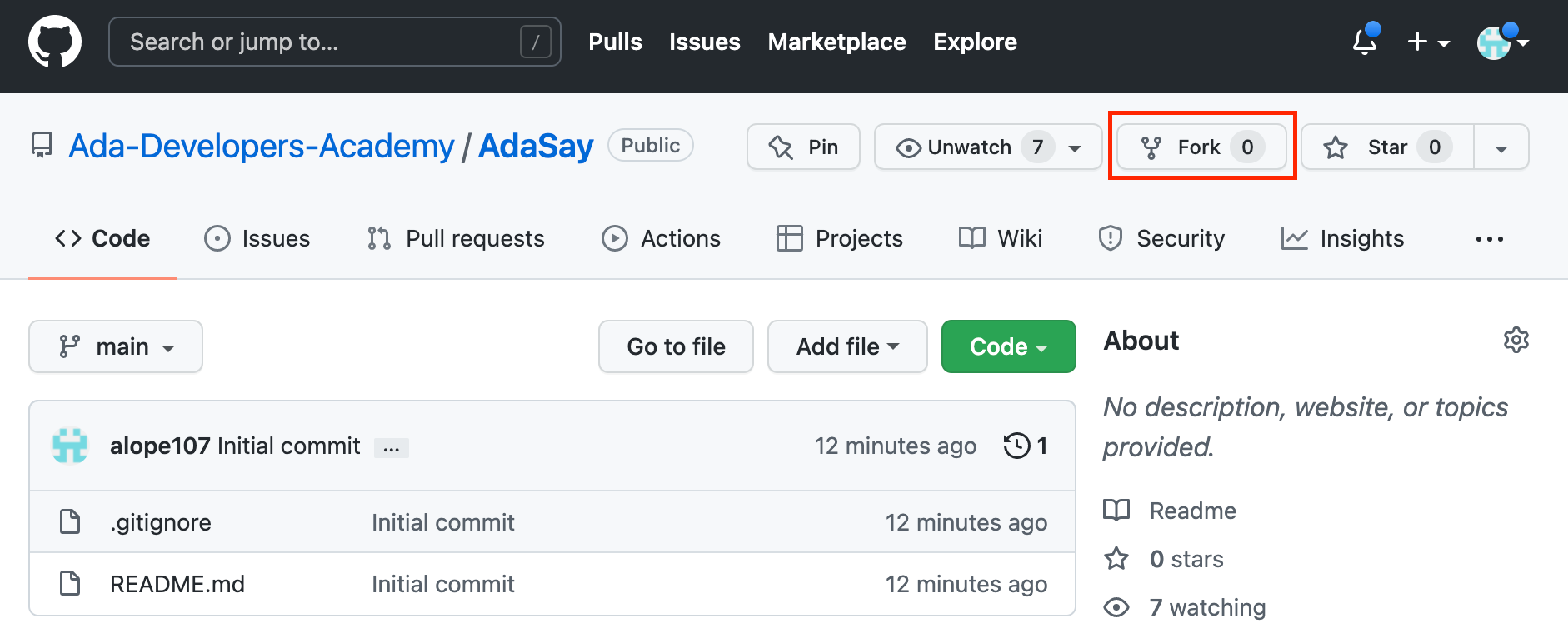Open the main branch dropdown

tap(116, 346)
